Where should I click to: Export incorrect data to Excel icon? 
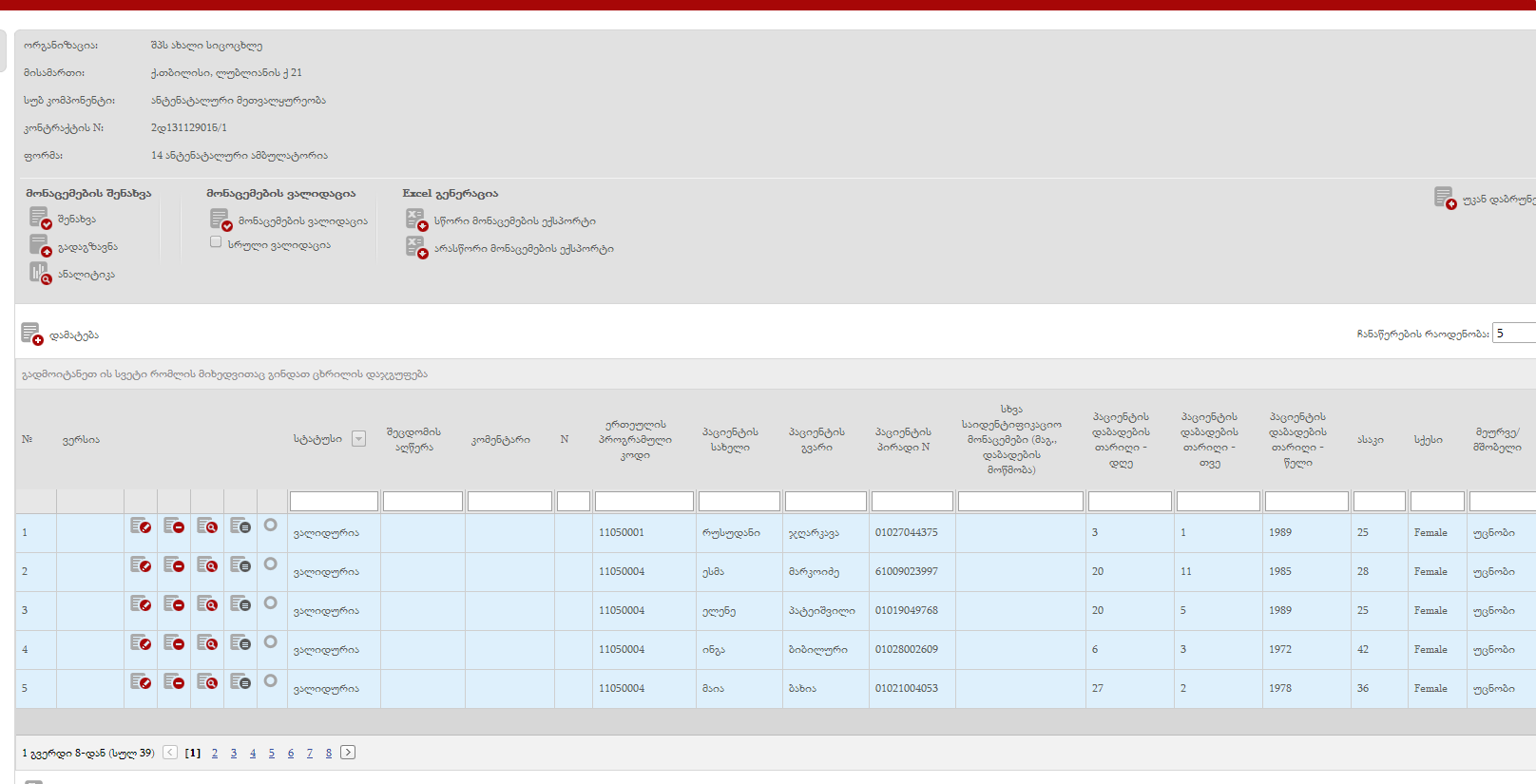[416, 248]
